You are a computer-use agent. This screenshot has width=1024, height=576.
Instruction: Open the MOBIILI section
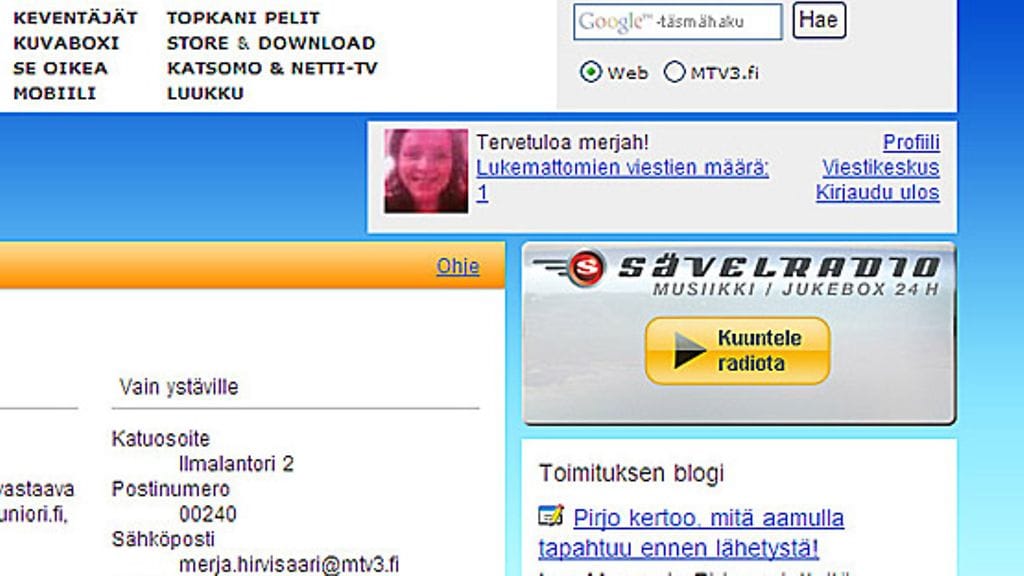tap(54, 93)
